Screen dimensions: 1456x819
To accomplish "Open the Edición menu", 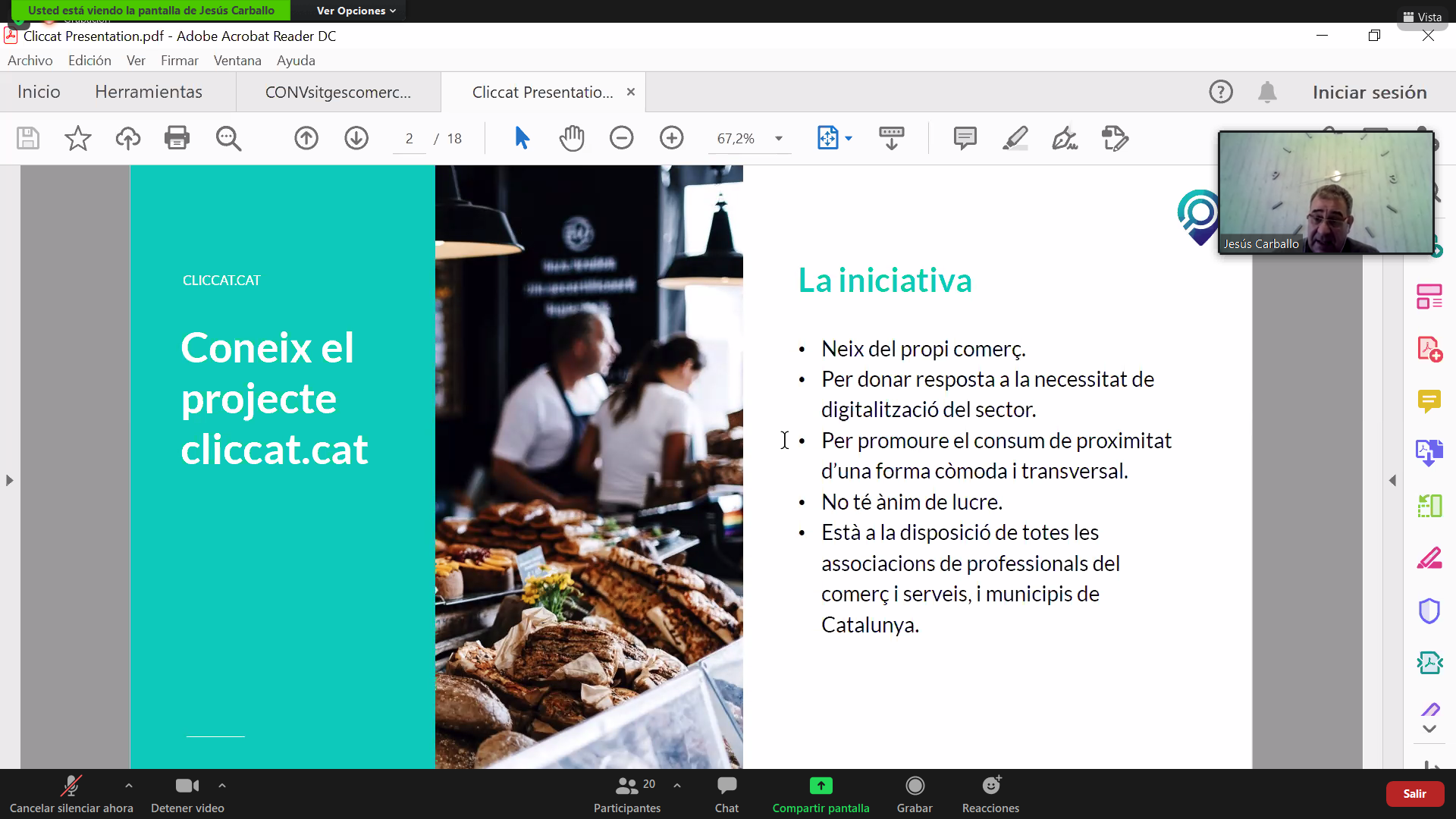I will point(89,61).
